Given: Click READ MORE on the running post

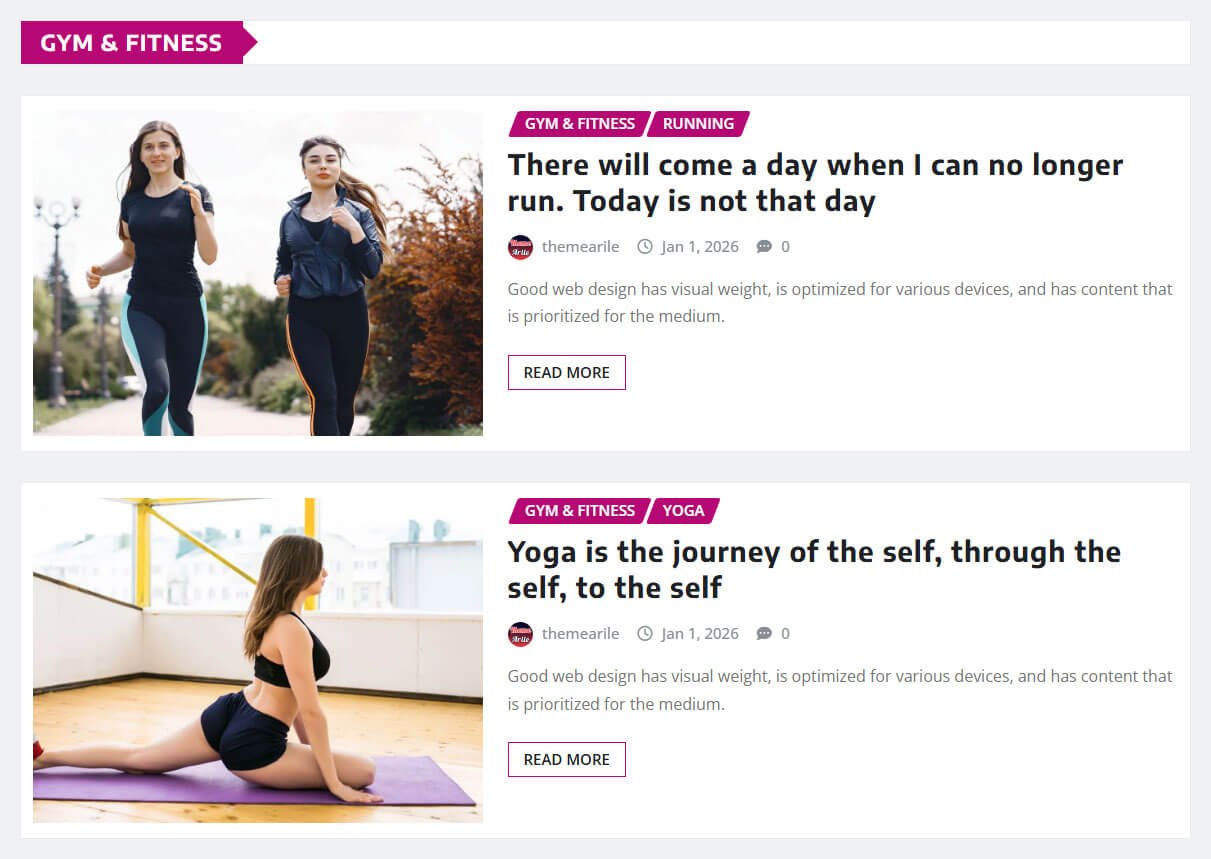Looking at the screenshot, I should click(x=567, y=372).
